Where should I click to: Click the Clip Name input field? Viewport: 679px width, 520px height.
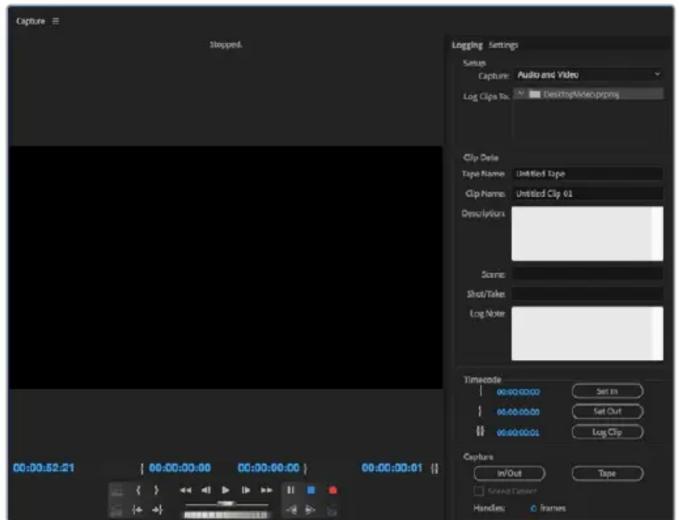[587, 194]
